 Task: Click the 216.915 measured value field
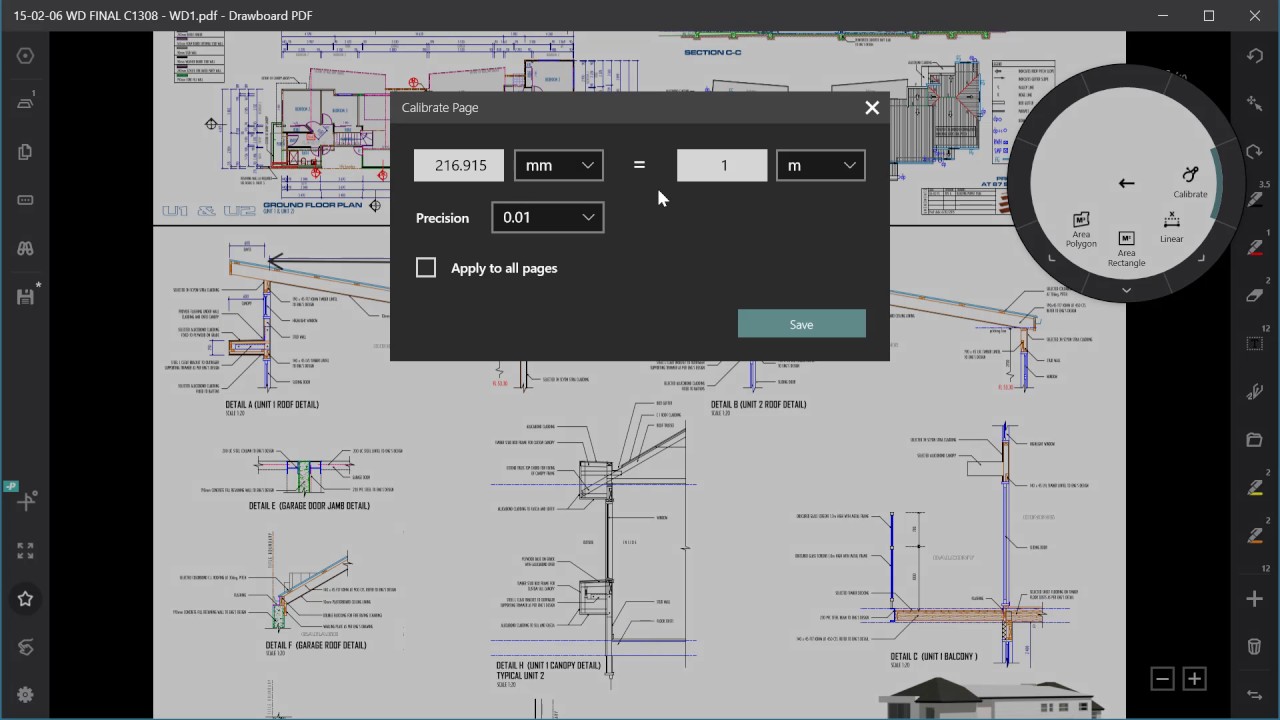pos(459,165)
